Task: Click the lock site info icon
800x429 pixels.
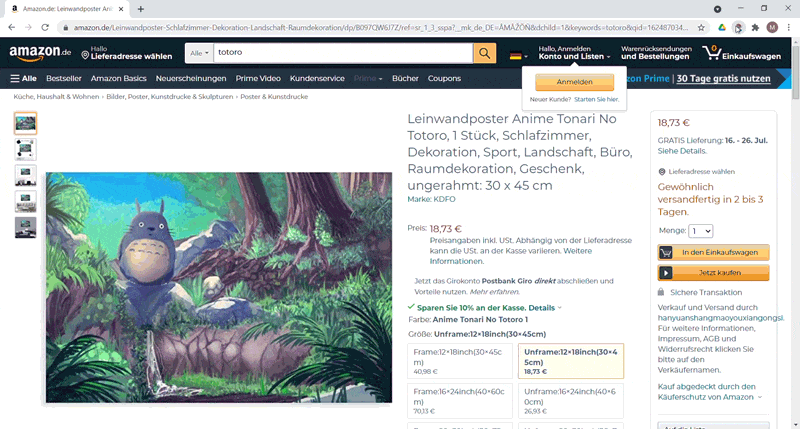Action: point(65,28)
